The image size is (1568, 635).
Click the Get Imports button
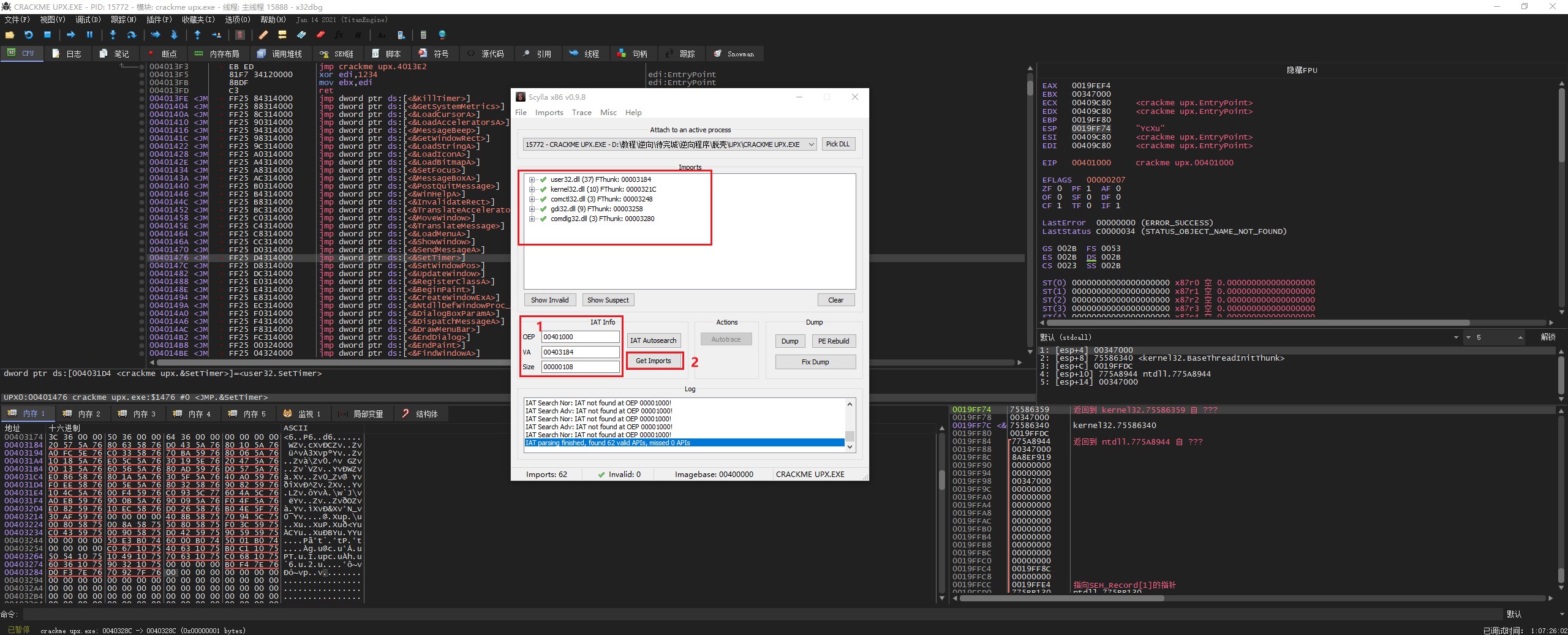tap(653, 361)
